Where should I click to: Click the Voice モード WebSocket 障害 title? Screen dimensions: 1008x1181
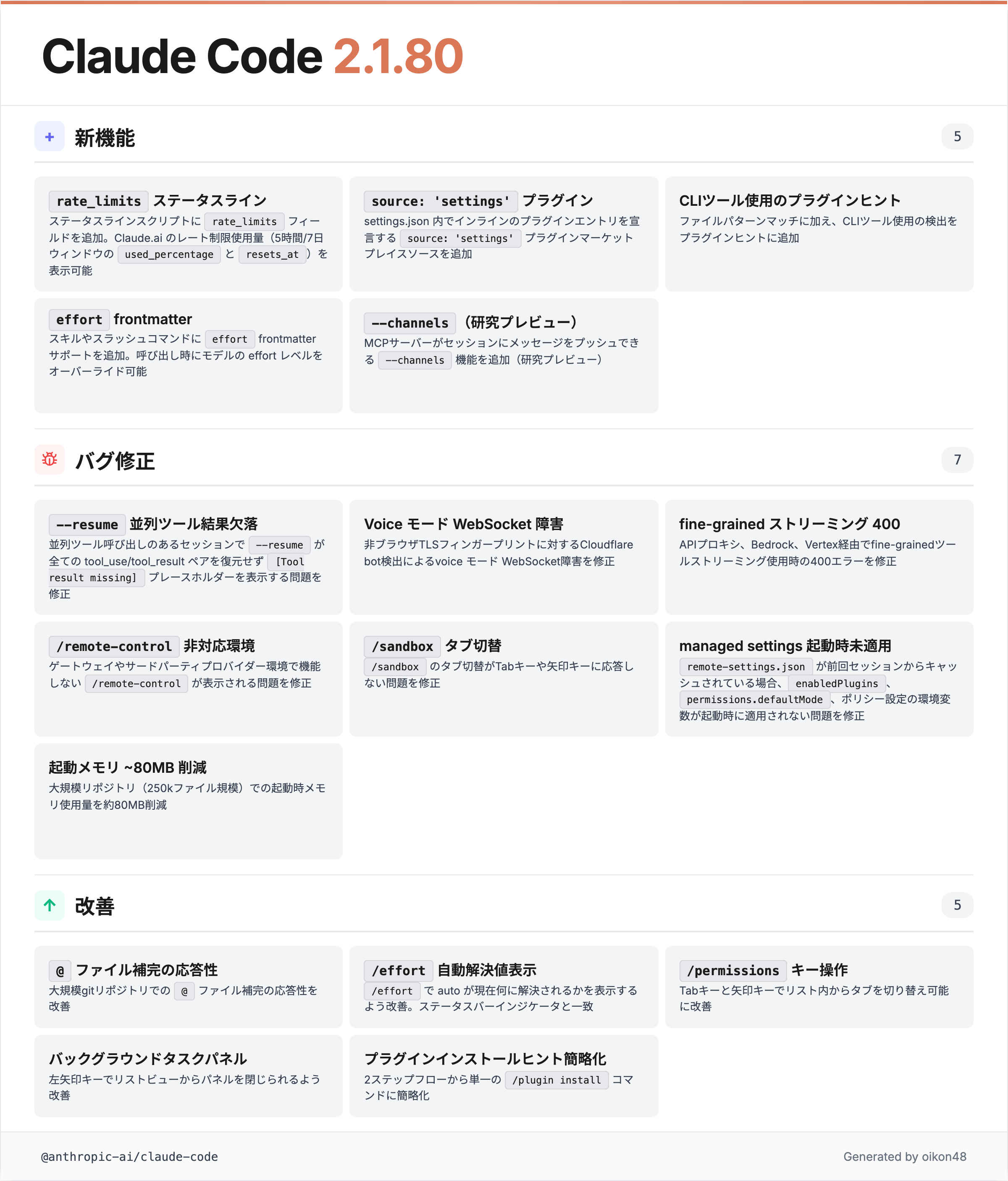point(464,525)
